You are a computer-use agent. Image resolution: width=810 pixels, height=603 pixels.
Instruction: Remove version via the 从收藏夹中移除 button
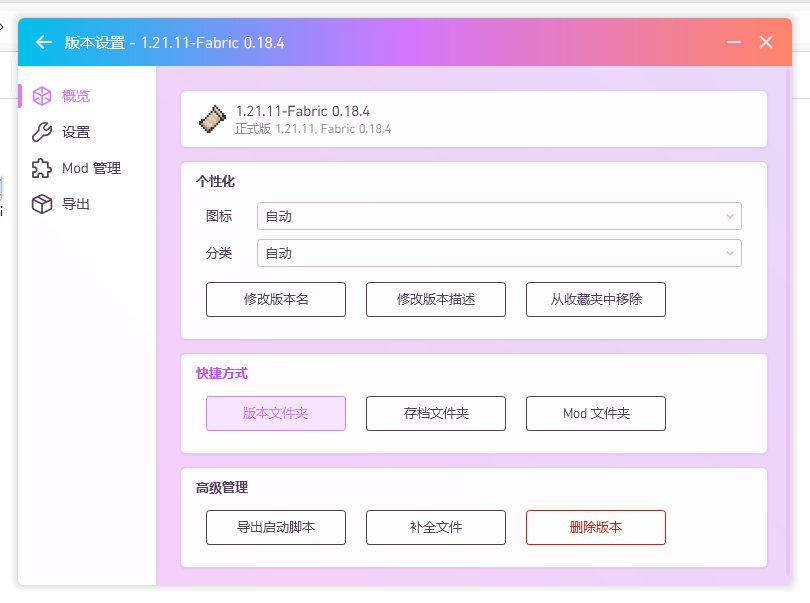[596, 299]
